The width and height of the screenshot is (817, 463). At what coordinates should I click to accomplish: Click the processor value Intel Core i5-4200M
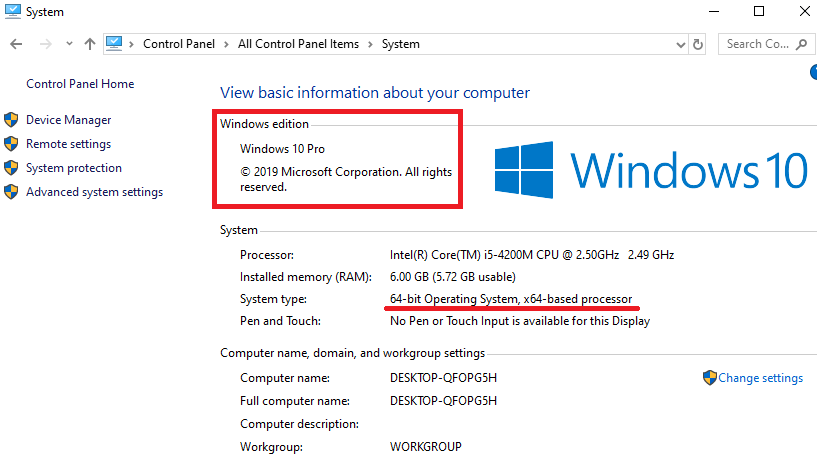tap(532, 255)
